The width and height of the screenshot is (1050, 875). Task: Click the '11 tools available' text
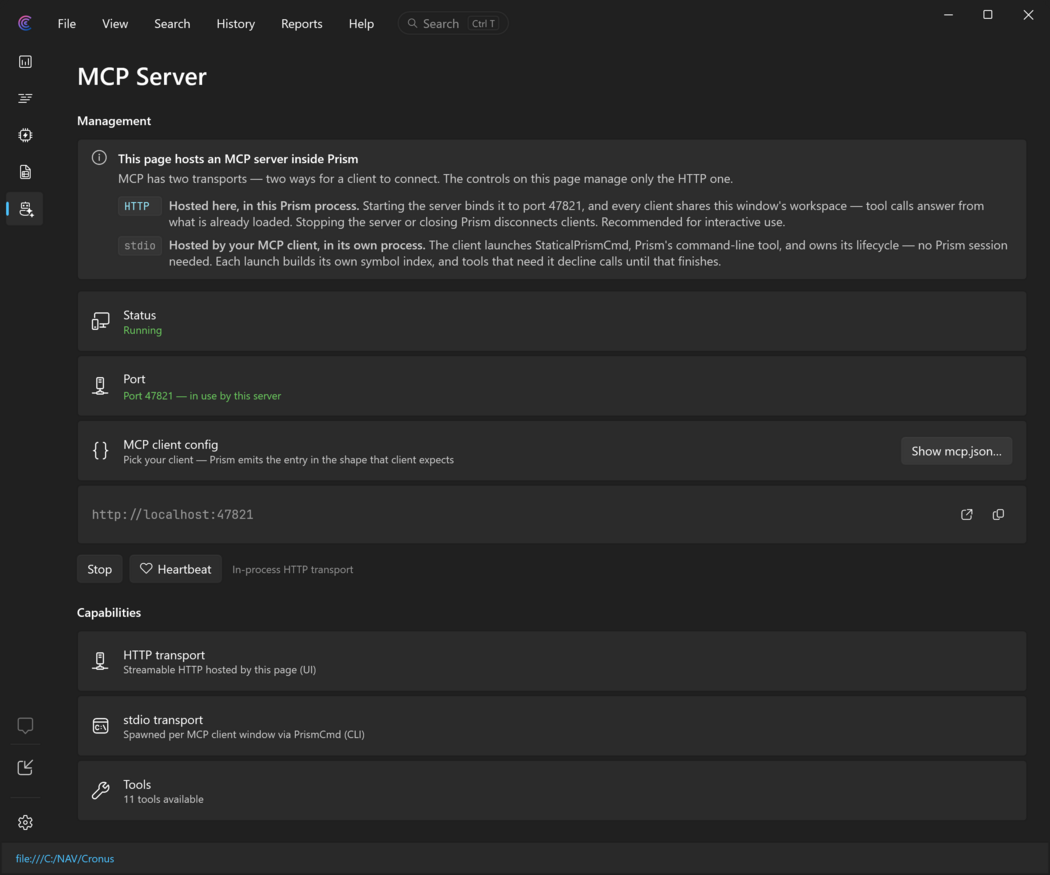tap(163, 799)
